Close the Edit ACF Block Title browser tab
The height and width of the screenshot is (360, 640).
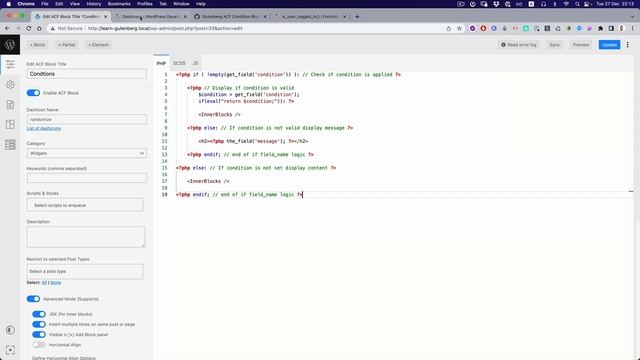[105, 17]
